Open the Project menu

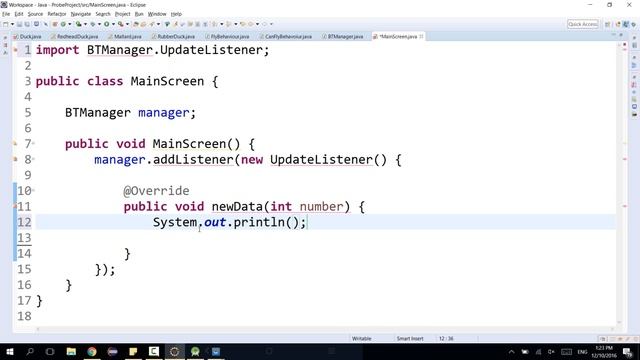tap(122, 14)
